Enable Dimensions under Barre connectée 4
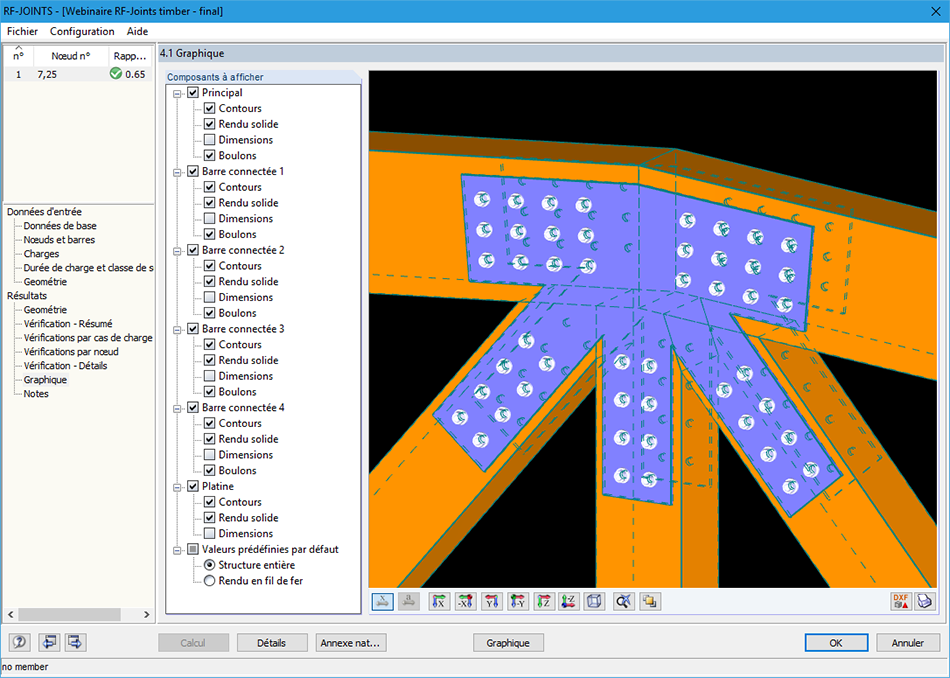Viewport: 950px width, 678px height. tap(210, 455)
